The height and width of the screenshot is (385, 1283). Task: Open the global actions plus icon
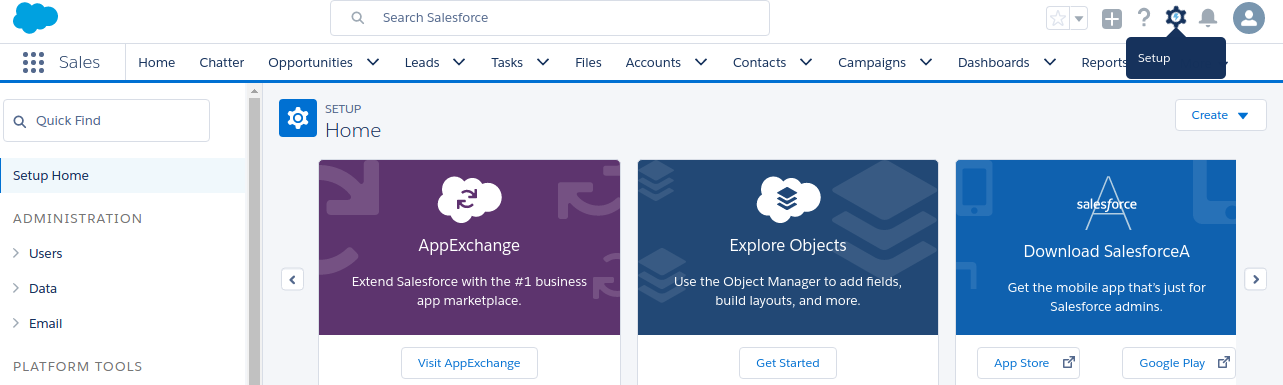click(x=1112, y=18)
